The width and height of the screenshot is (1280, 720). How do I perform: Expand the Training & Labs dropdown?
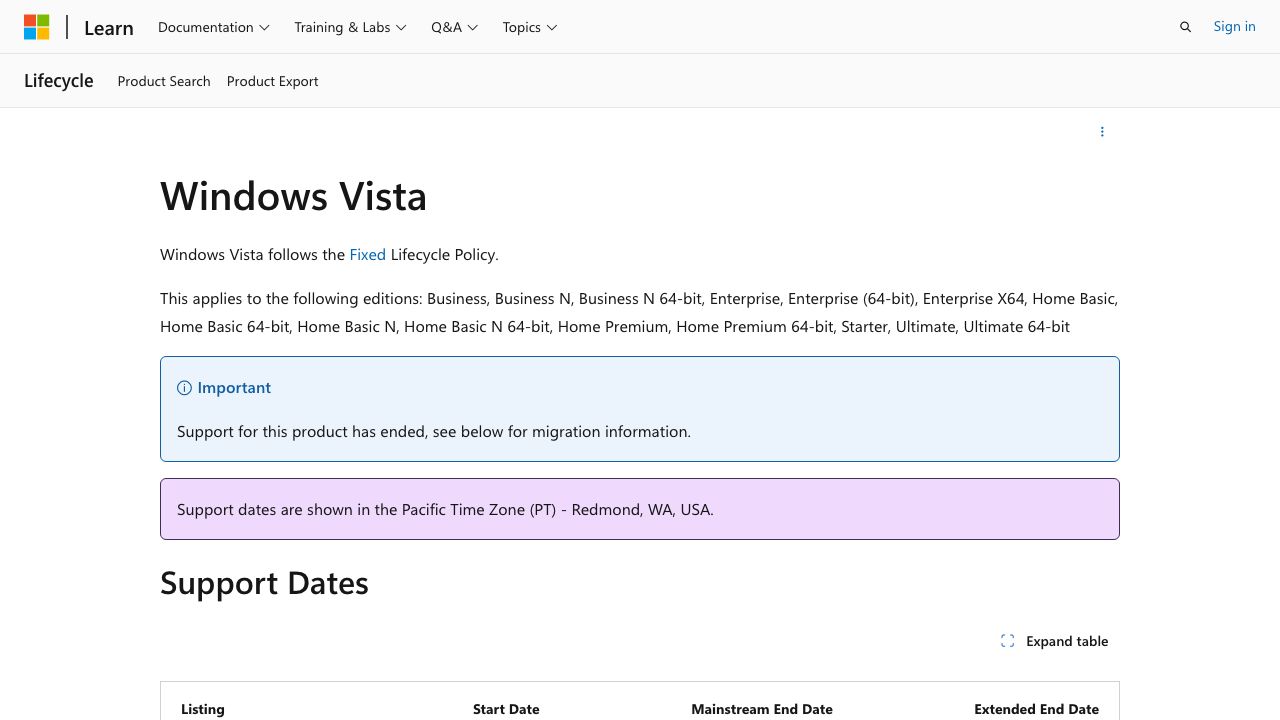pos(350,27)
